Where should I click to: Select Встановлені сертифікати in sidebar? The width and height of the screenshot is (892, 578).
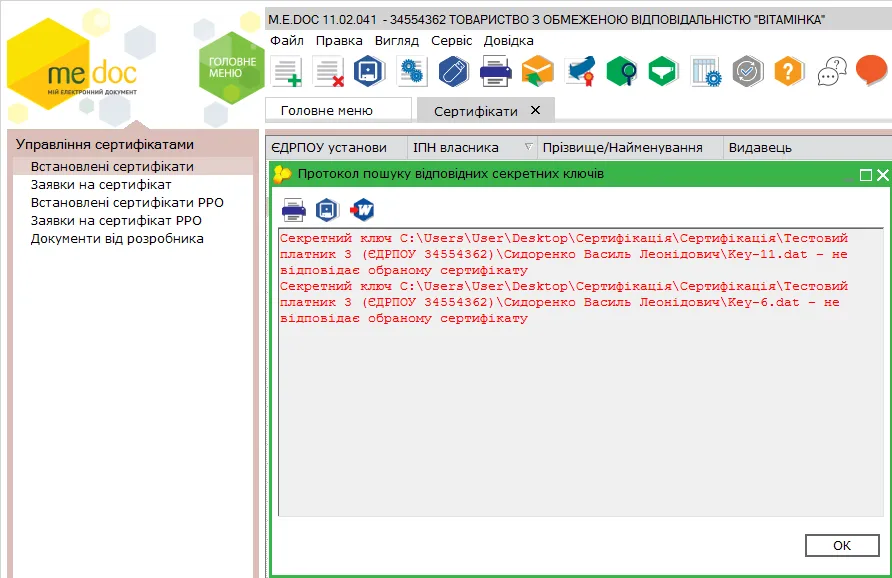[x=133, y=167]
